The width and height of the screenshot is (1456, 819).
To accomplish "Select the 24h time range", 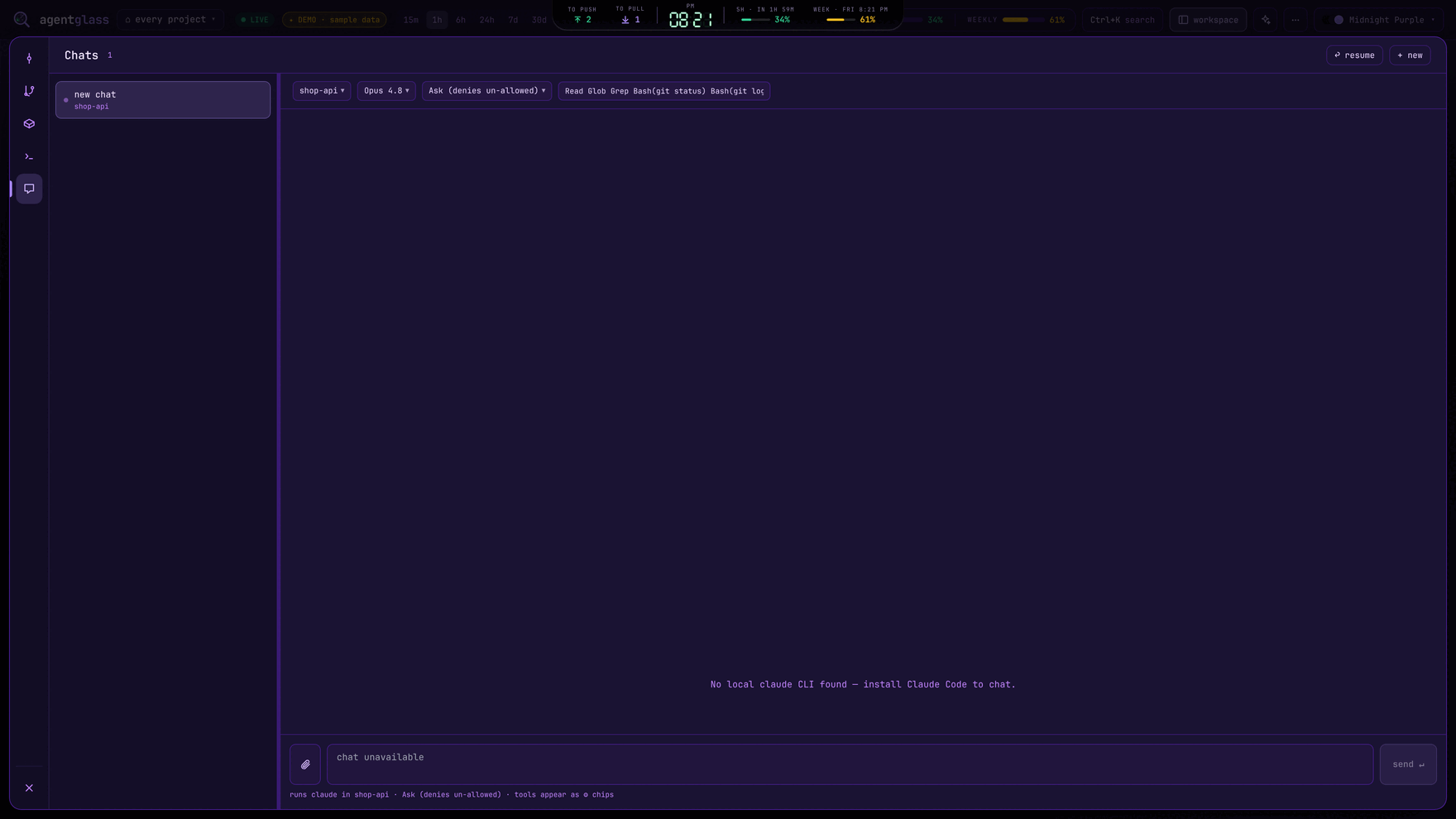I will (x=487, y=20).
